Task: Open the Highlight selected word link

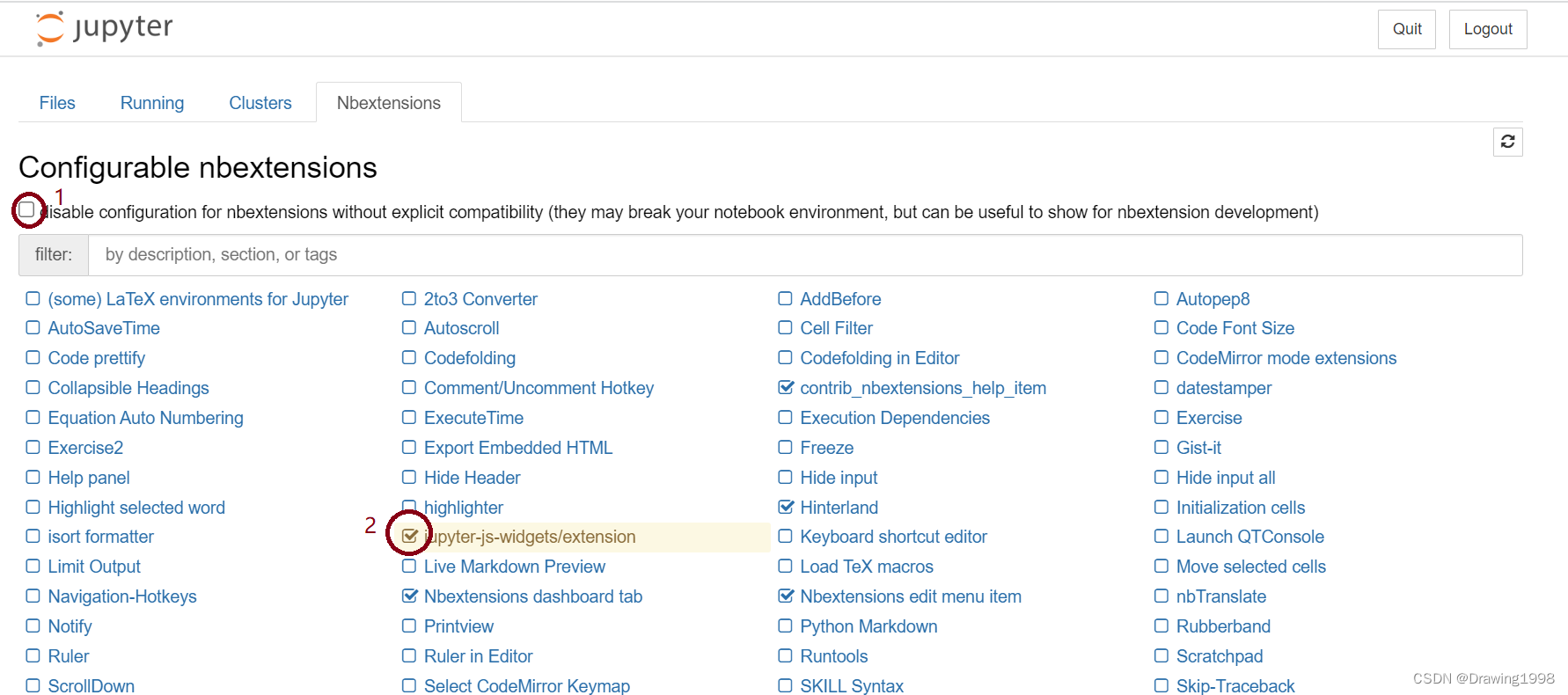Action: pyautogui.click(x=136, y=508)
